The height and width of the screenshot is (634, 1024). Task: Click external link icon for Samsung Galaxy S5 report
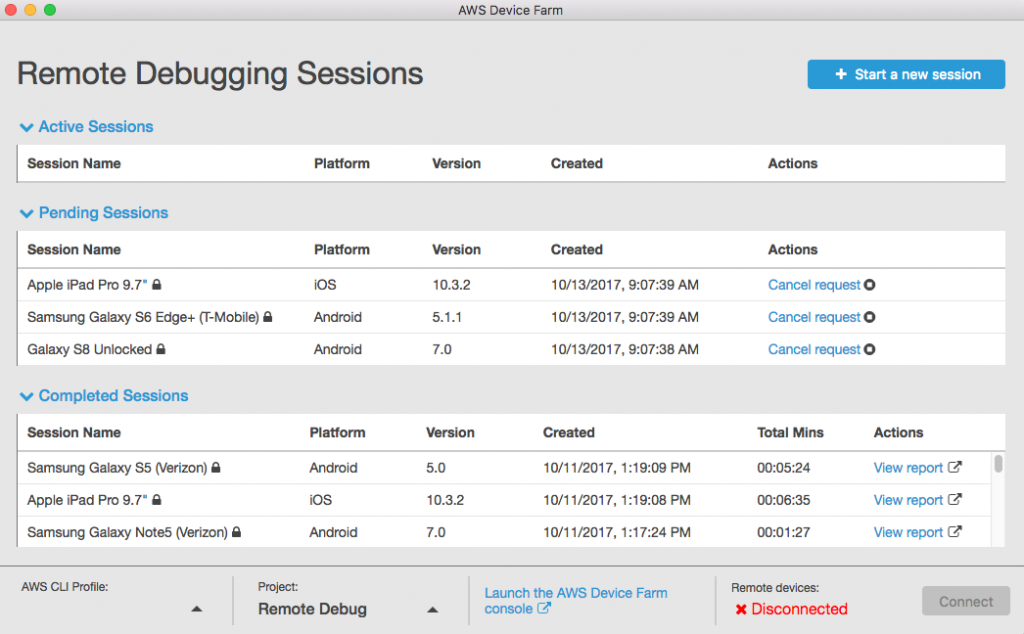955,467
